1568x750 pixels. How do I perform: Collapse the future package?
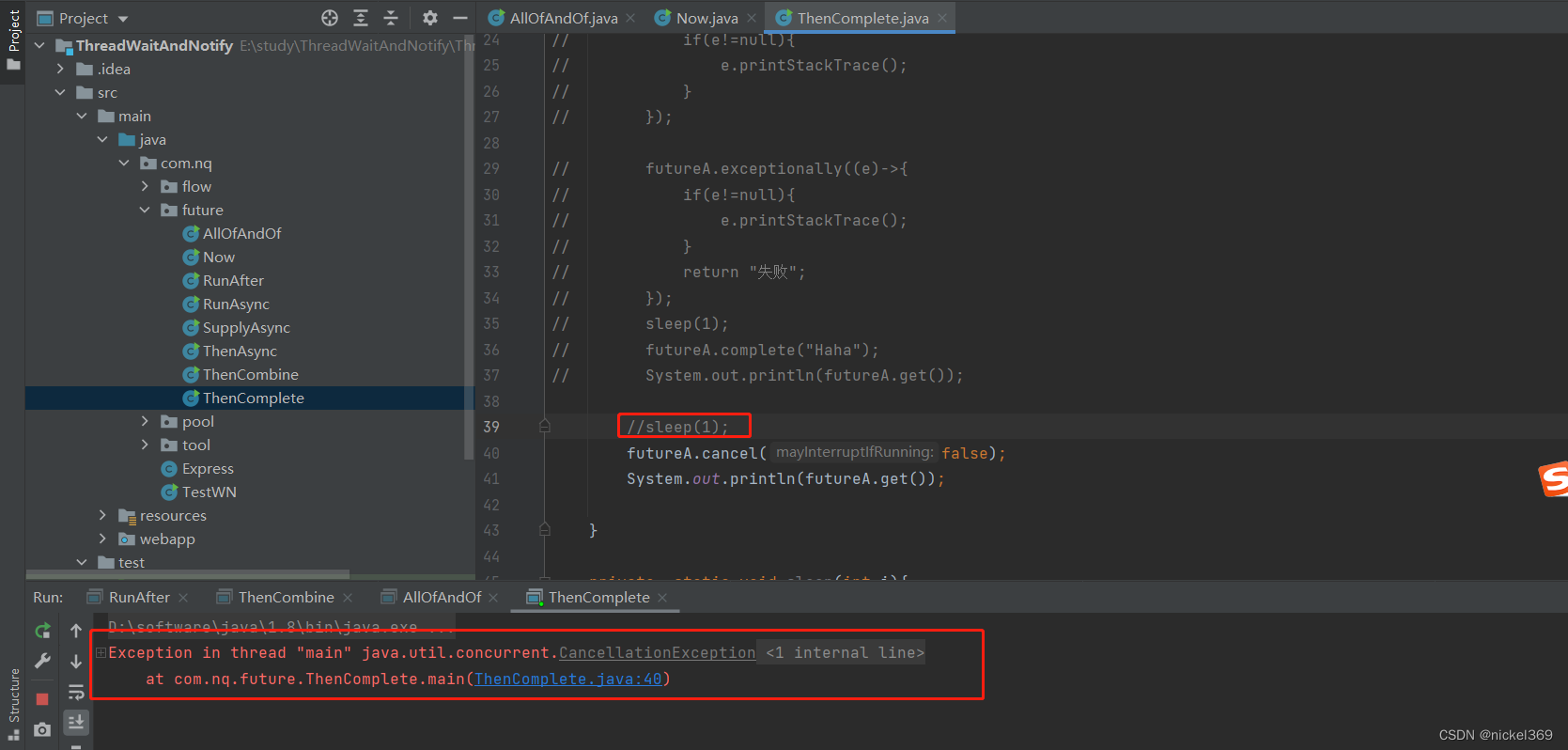tap(145, 210)
